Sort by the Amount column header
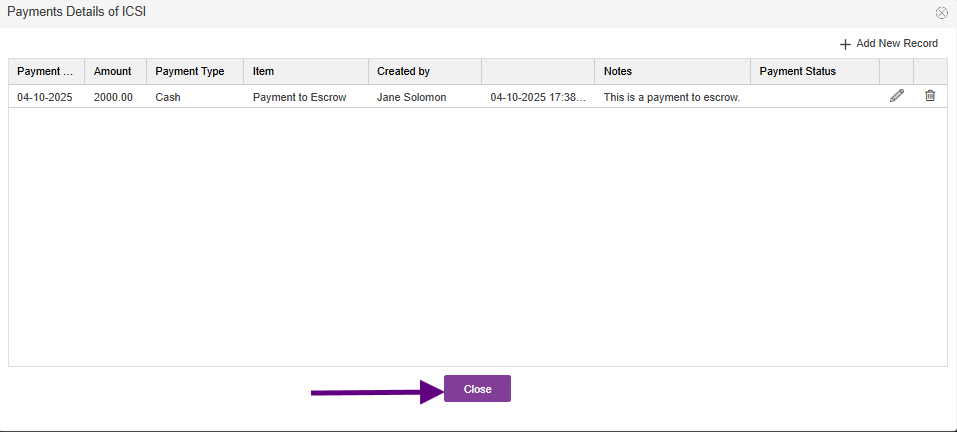Screen dimensions: 957x432 coord(113,72)
